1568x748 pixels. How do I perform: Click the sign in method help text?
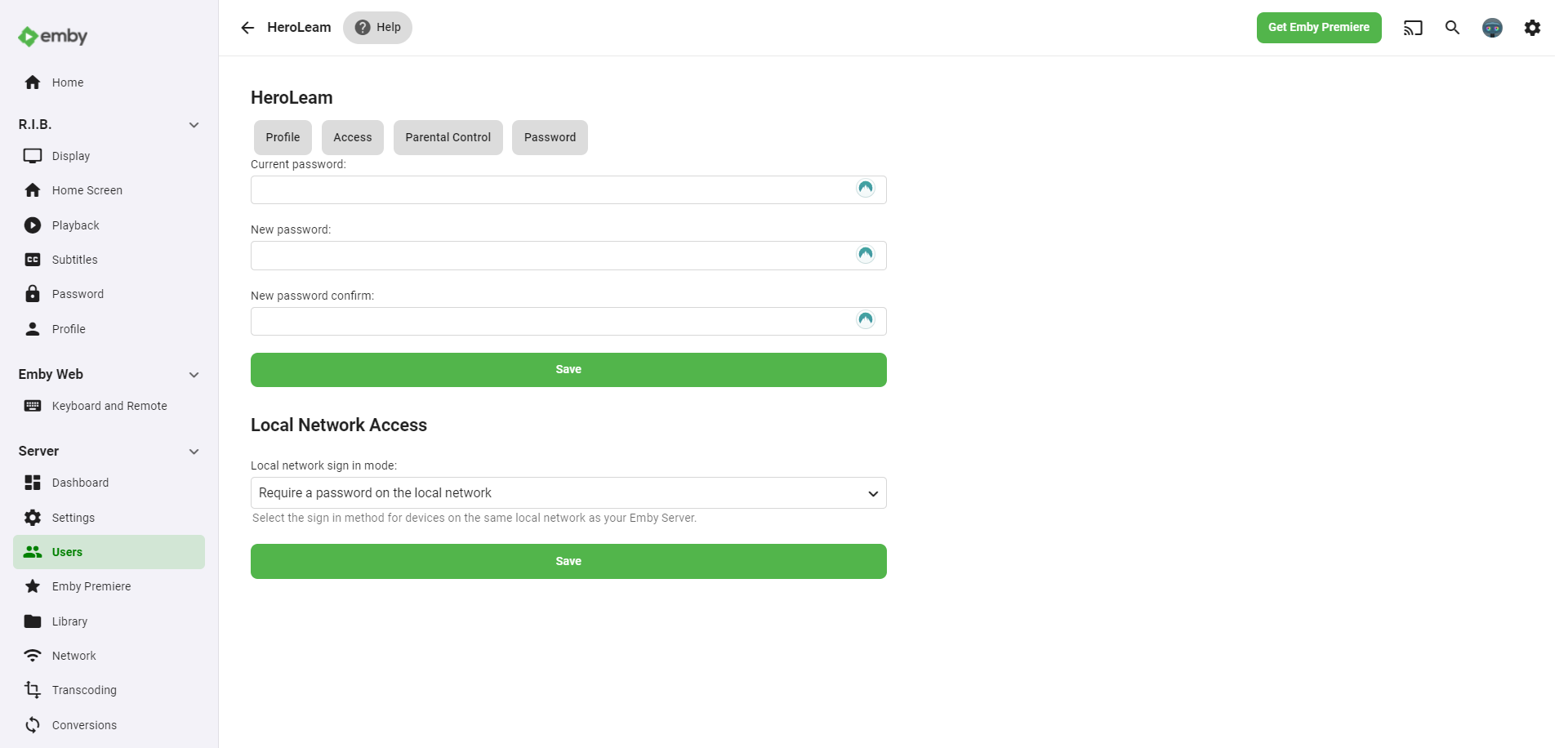coord(474,518)
